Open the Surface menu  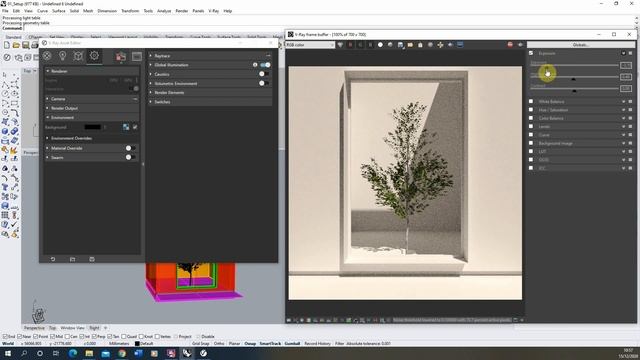click(x=58, y=11)
